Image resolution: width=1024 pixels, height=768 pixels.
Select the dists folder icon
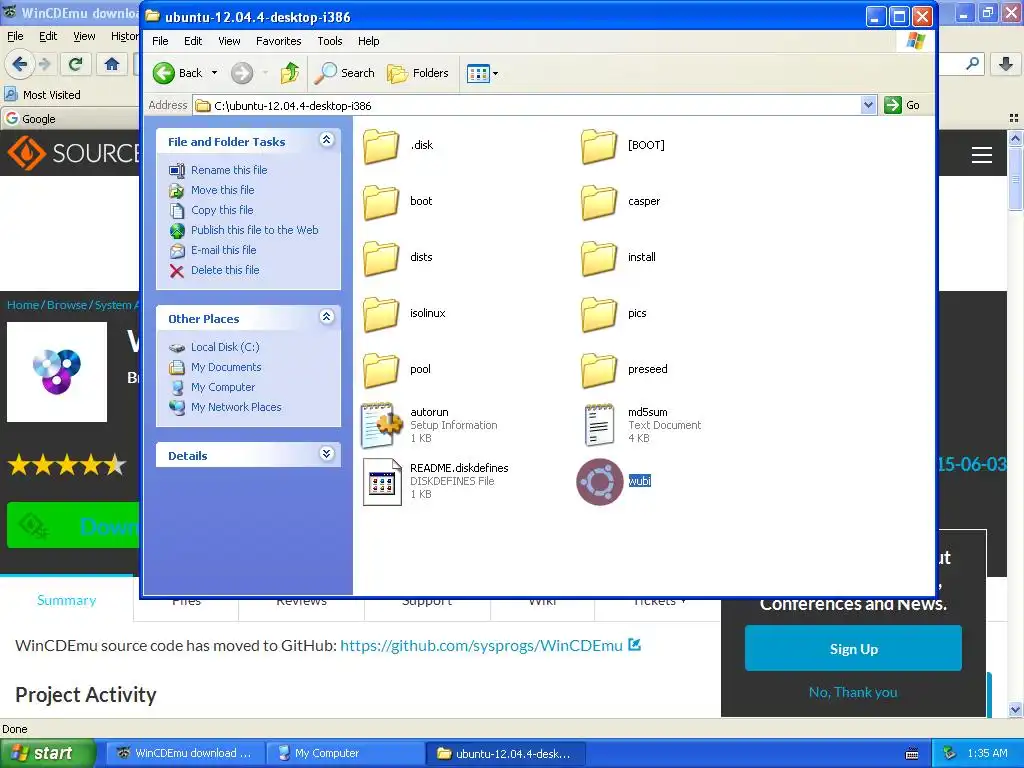pyautogui.click(x=381, y=257)
